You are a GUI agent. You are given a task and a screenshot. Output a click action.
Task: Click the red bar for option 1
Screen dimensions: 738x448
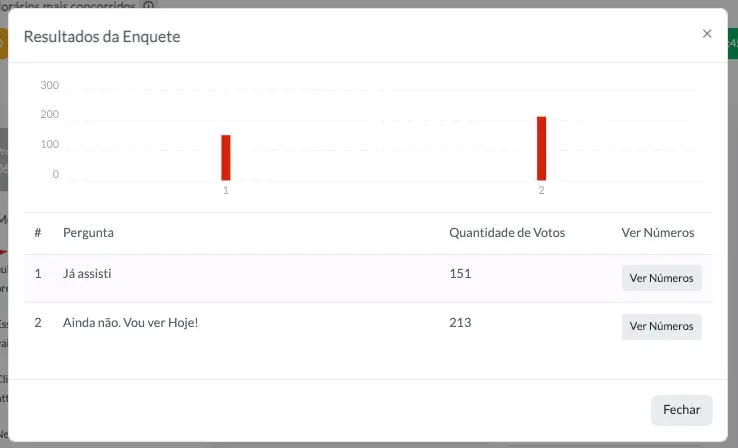point(226,158)
